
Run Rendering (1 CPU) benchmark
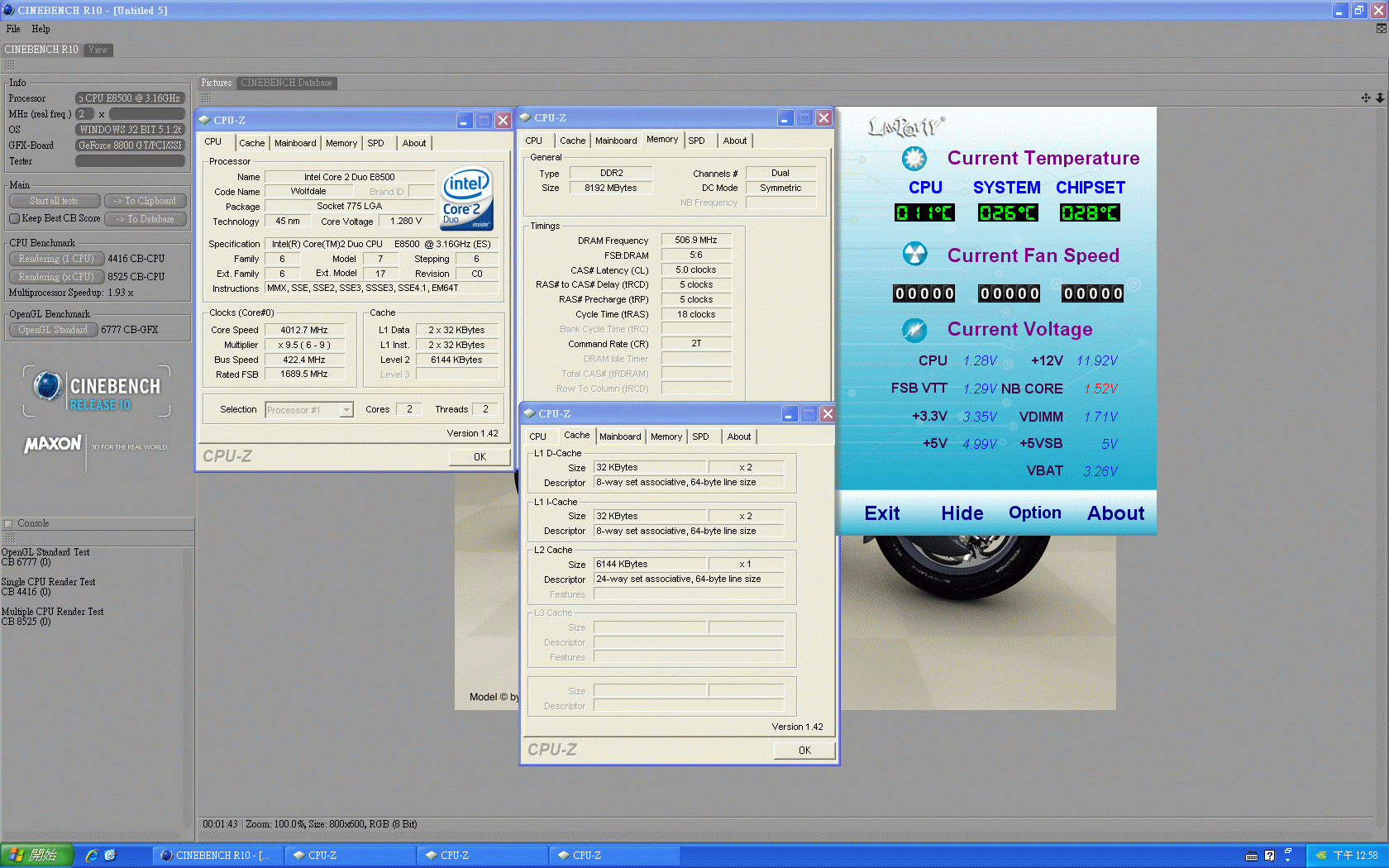coord(57,259)
